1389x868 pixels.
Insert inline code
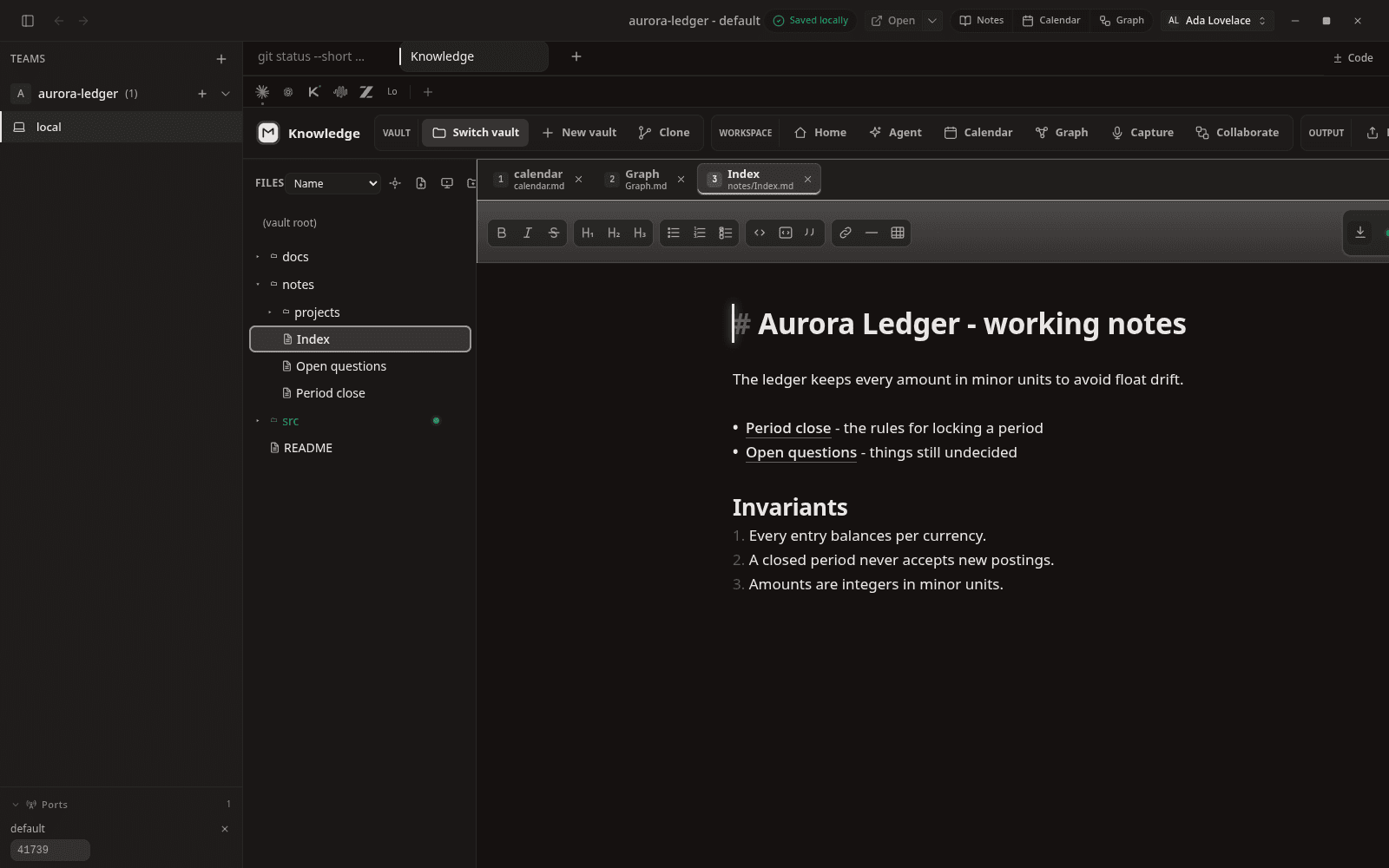[760, 233]
